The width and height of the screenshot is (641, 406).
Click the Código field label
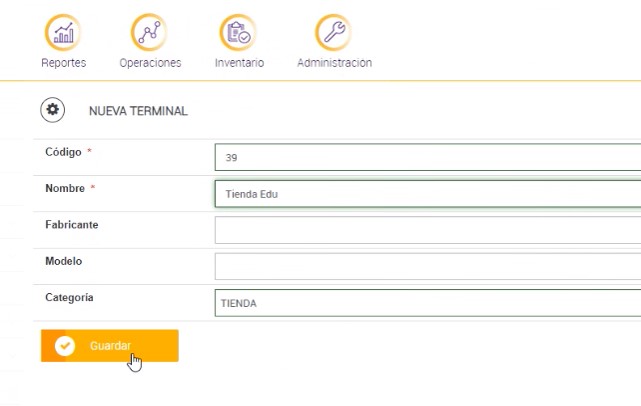tap(63, 152)
